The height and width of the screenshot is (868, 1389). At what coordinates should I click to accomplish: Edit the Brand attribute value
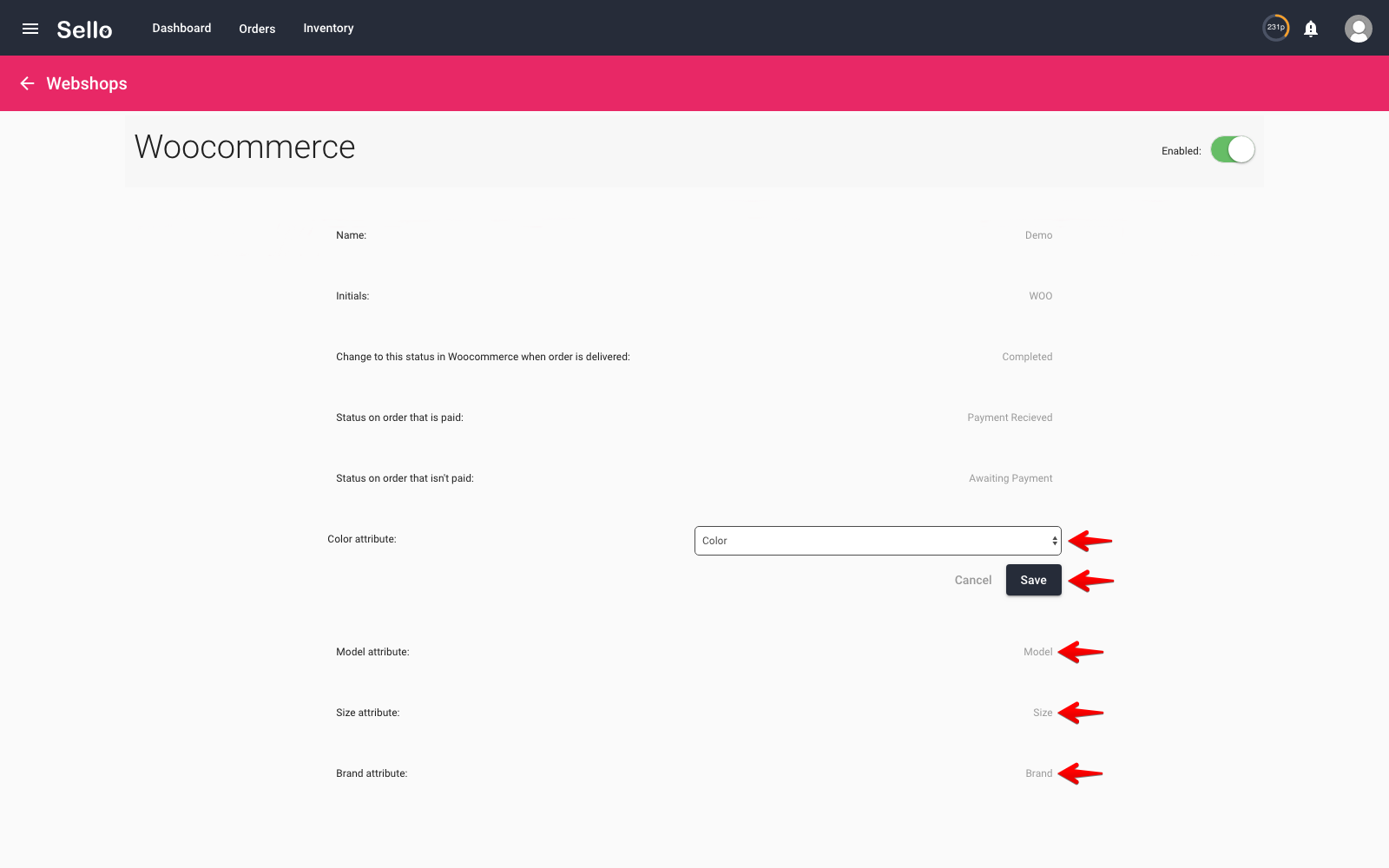[x=1038, y=773]
